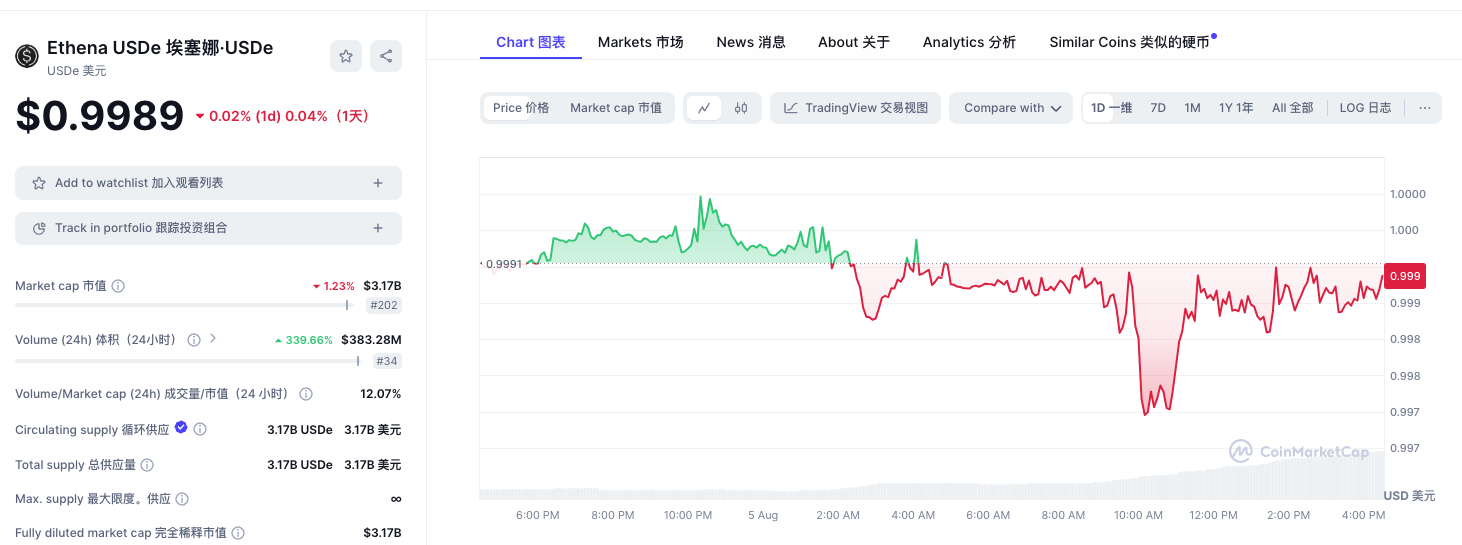Open the Compare with dropdown

tap(1012, 108)
